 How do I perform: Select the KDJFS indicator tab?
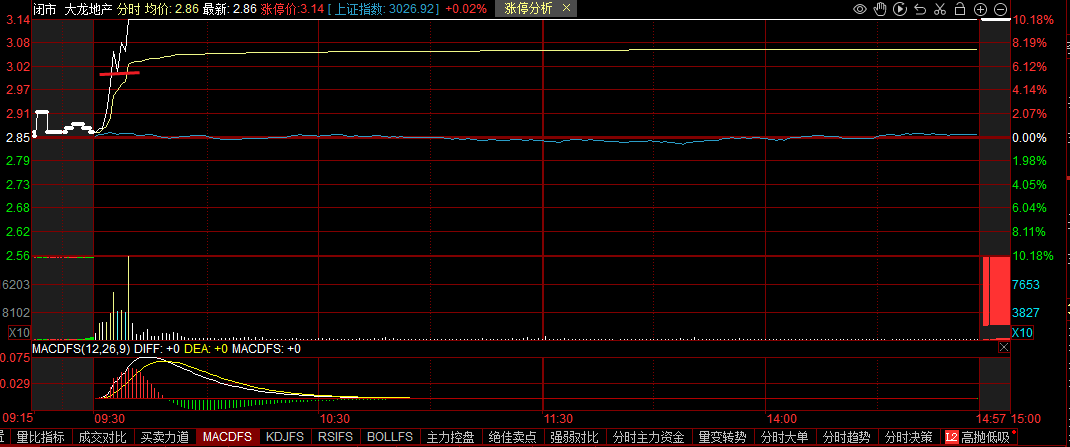click(x=285, y=437)
